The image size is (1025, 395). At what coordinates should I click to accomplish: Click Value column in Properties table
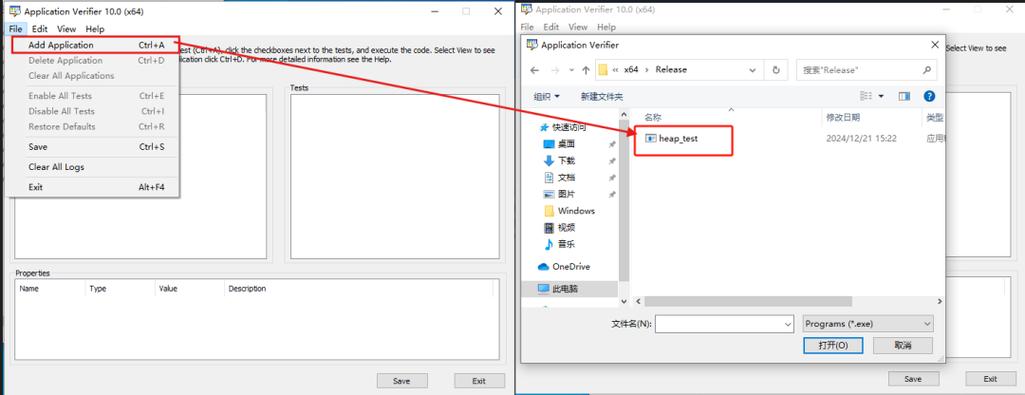coord(168,288)
